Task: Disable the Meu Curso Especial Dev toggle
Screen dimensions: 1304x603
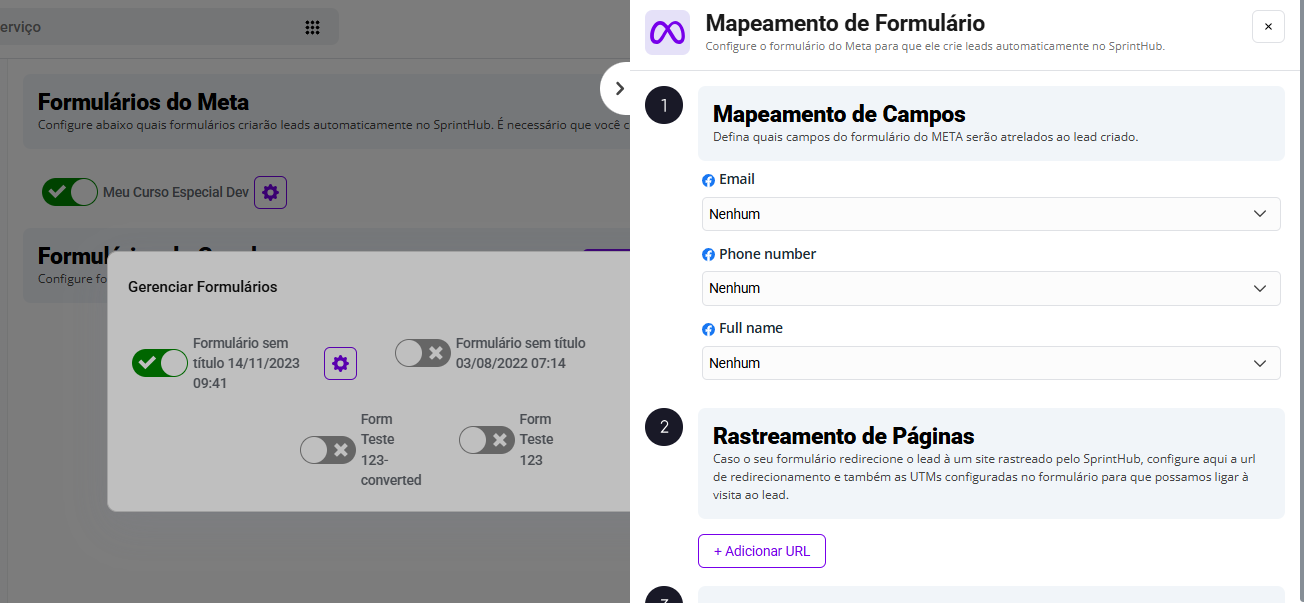Action: 70,192
